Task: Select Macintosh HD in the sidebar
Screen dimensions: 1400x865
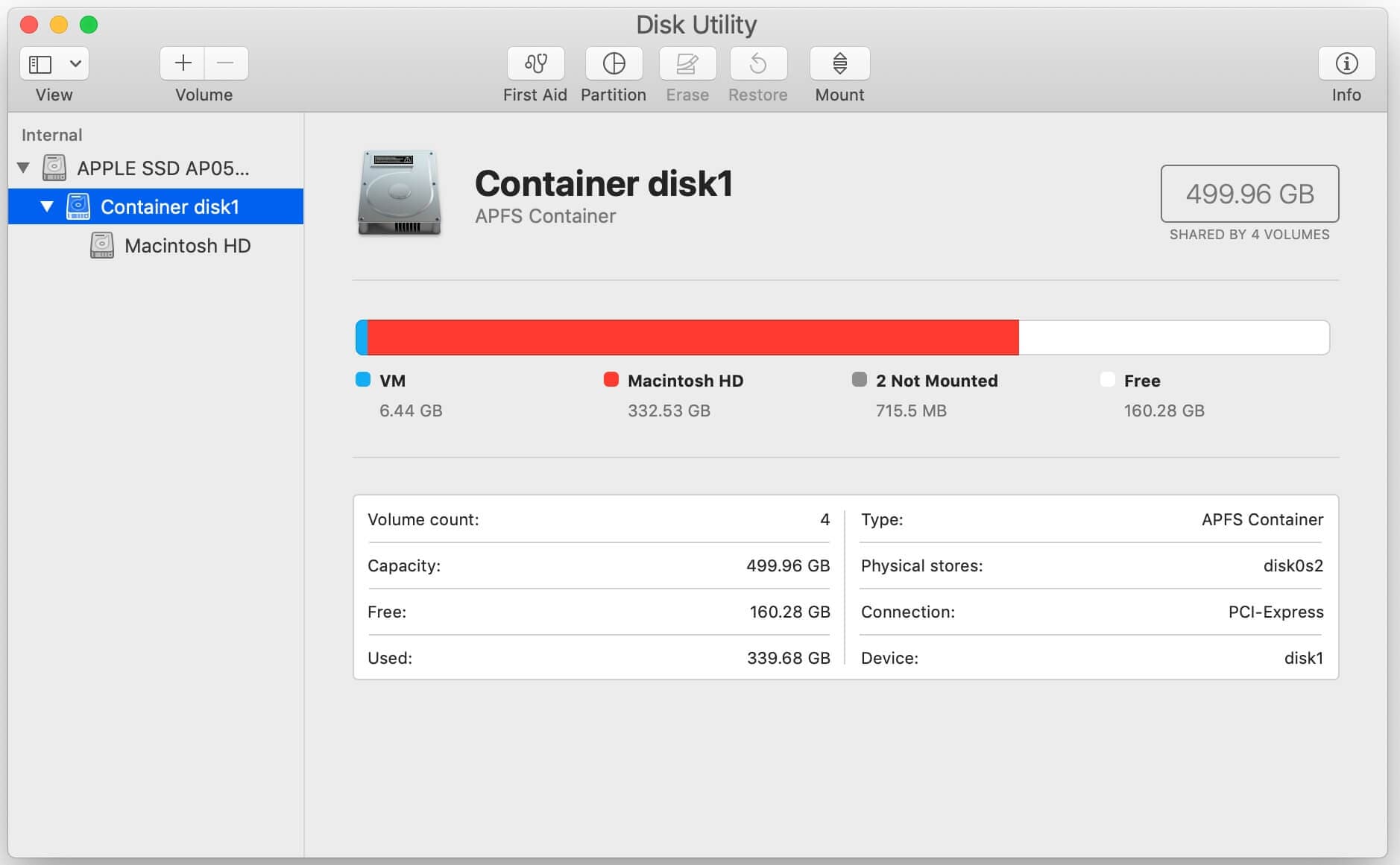Action: pos(187,246)
